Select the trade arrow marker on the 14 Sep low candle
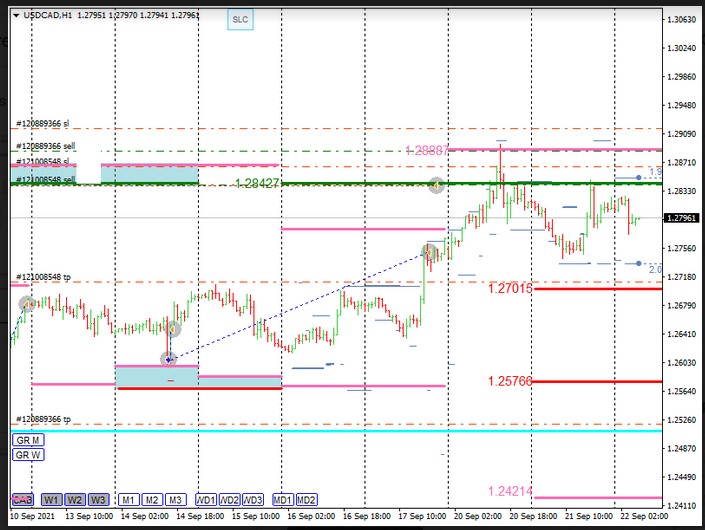Screen dimensions: 705x530 point(173,330)
